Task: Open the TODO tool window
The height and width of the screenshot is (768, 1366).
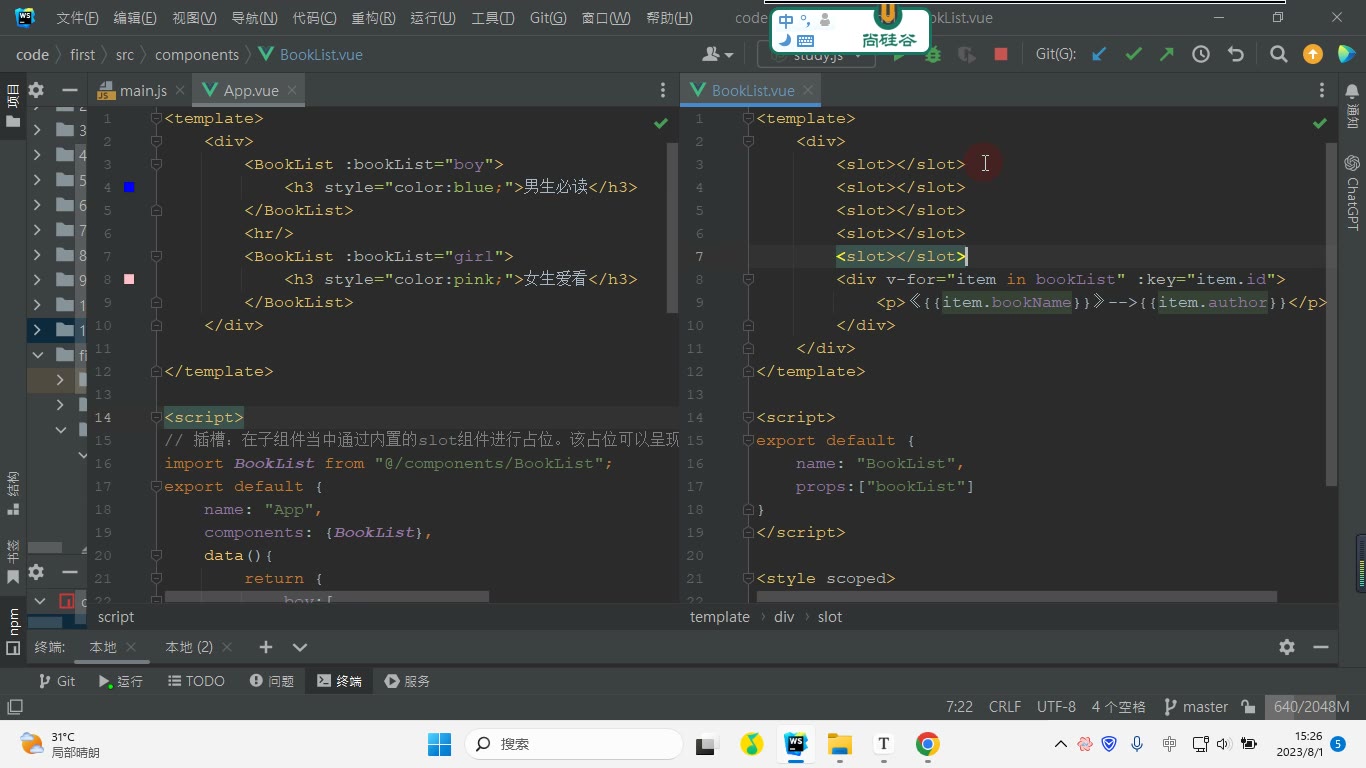Action: [x=195, y=681]
